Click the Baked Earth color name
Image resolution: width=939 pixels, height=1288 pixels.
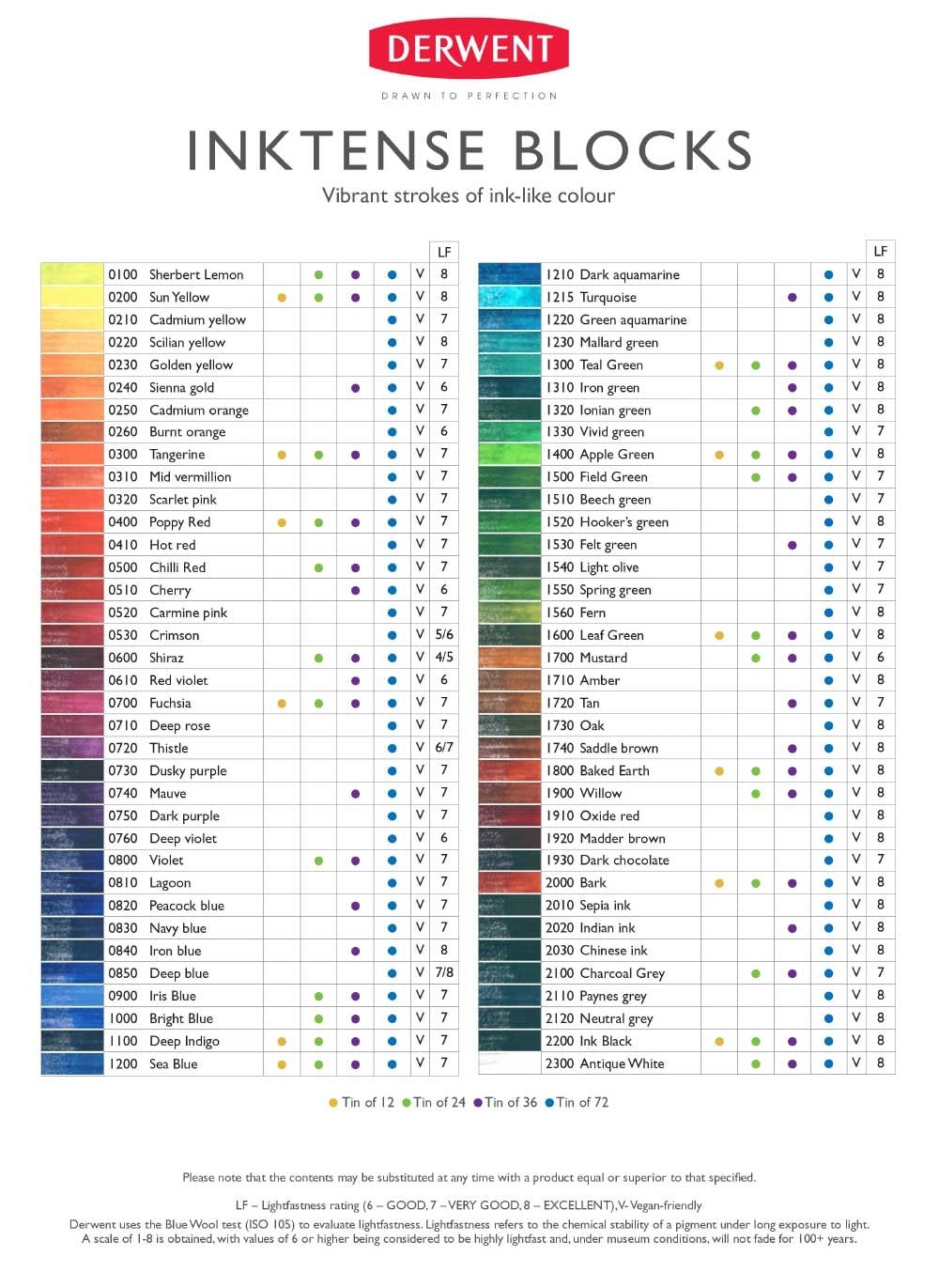pyautogui.click(x=614, y=770)
